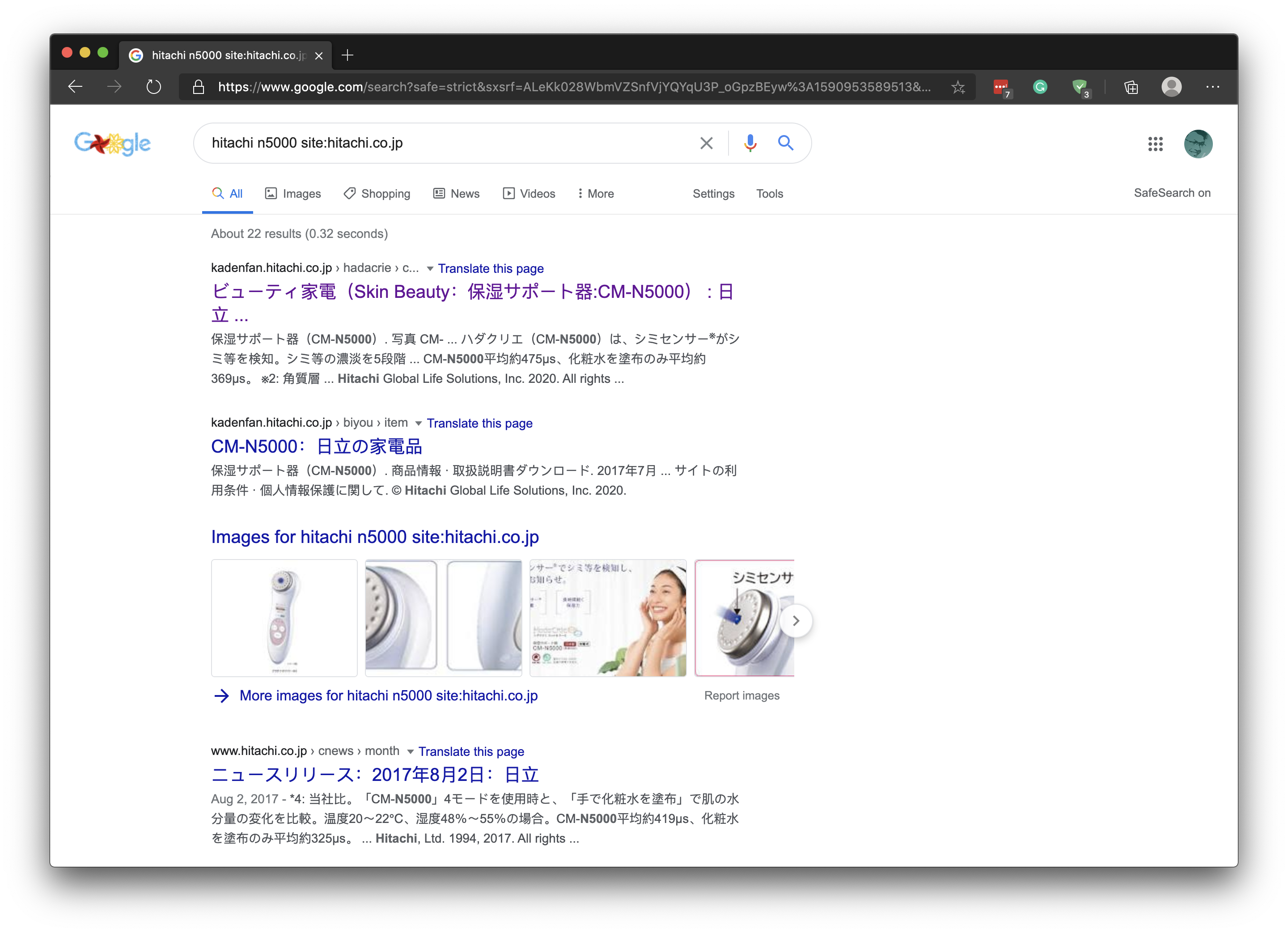
Task: Click the browser forward arrow
Action: coord(114,87)
